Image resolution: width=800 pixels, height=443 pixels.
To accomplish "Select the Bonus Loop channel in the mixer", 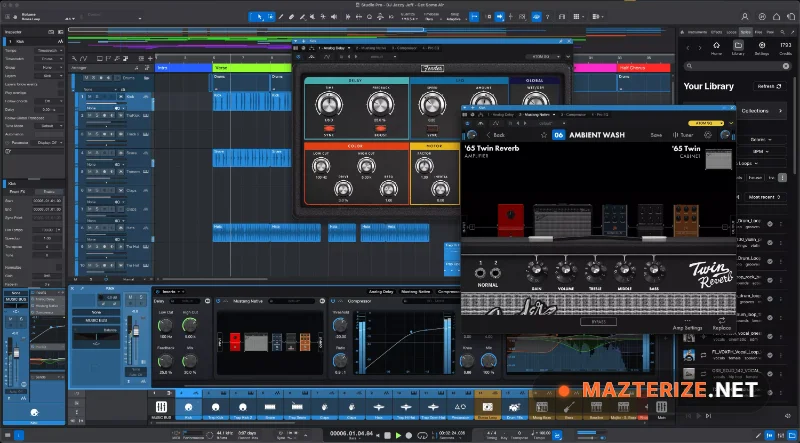I will coord(487,407).
